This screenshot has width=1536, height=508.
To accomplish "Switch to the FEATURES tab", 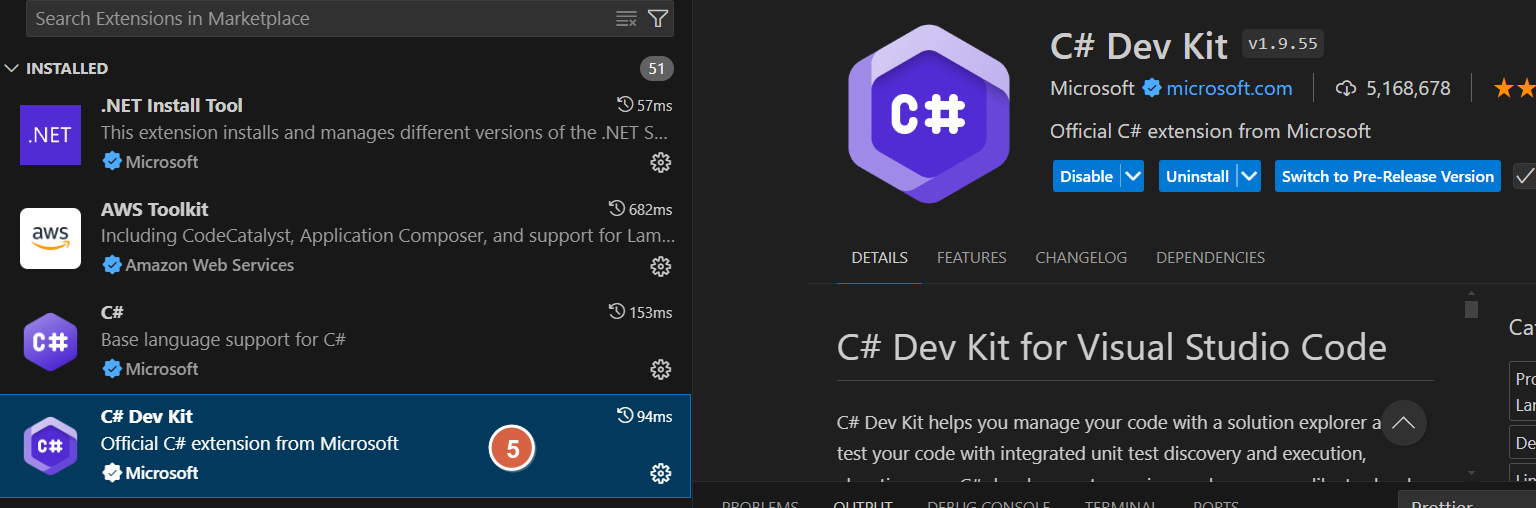I will coord(971,258).
